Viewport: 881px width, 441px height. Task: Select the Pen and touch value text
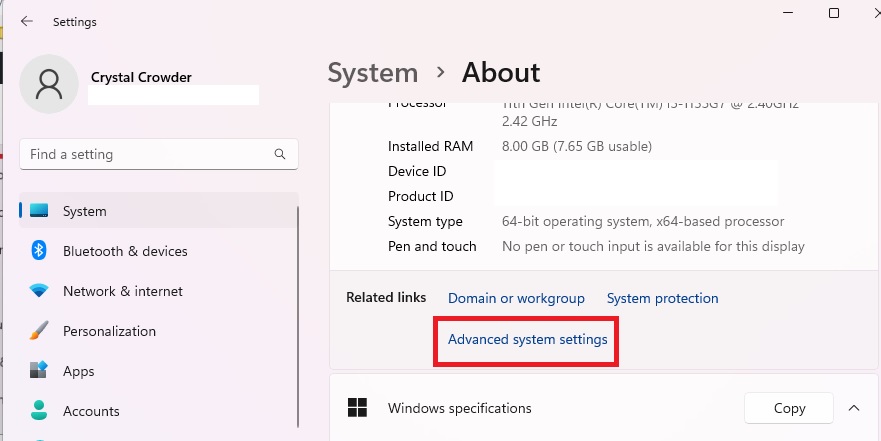click(653, 246)
